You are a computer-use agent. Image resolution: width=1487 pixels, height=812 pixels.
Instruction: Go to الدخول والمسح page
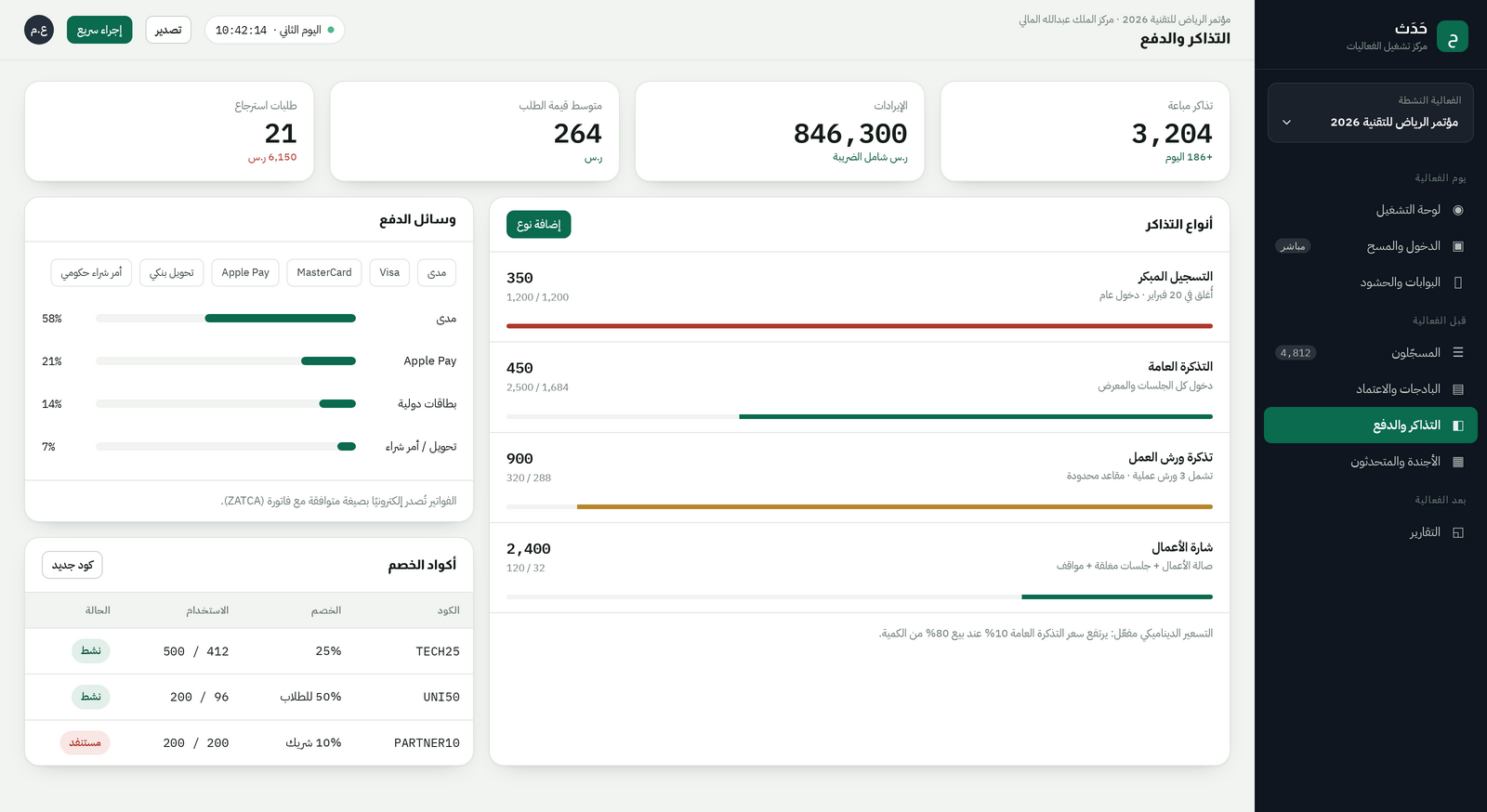click(1371, 246)
